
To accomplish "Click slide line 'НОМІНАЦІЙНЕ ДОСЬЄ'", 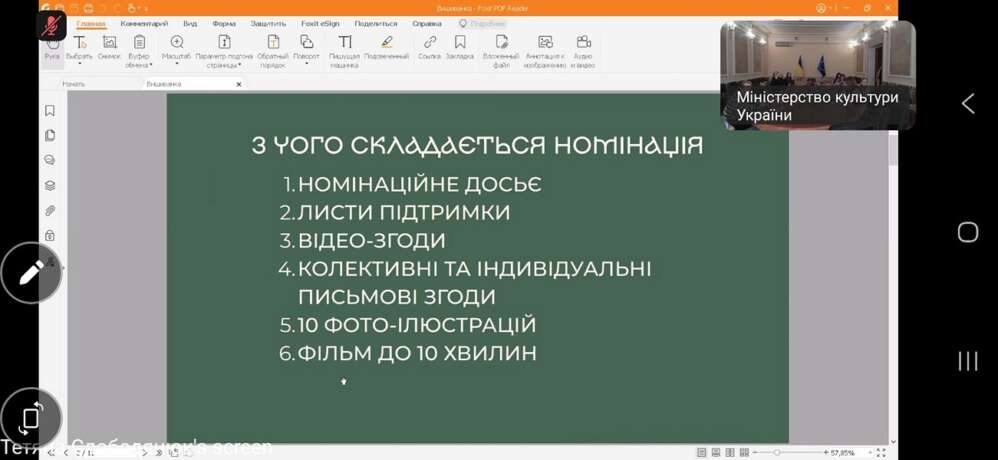I will [419, 185].
